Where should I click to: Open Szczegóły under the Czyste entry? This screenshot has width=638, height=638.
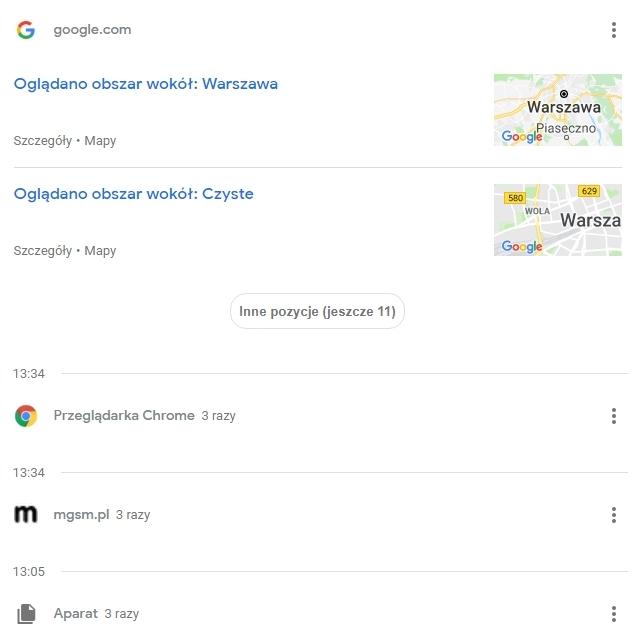tap(42, 251)
